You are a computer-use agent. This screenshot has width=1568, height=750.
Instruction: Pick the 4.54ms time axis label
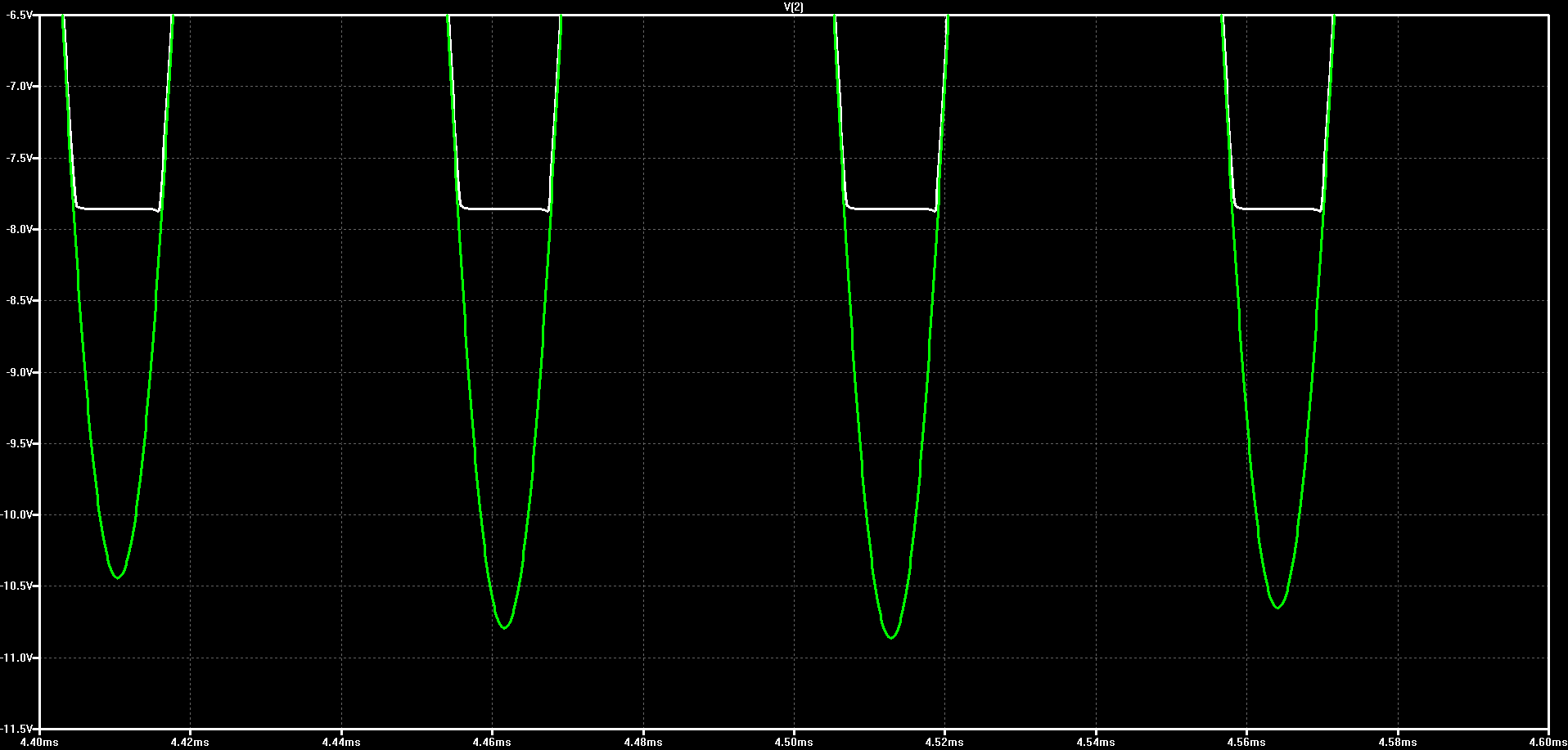[x=1096, y=742]
